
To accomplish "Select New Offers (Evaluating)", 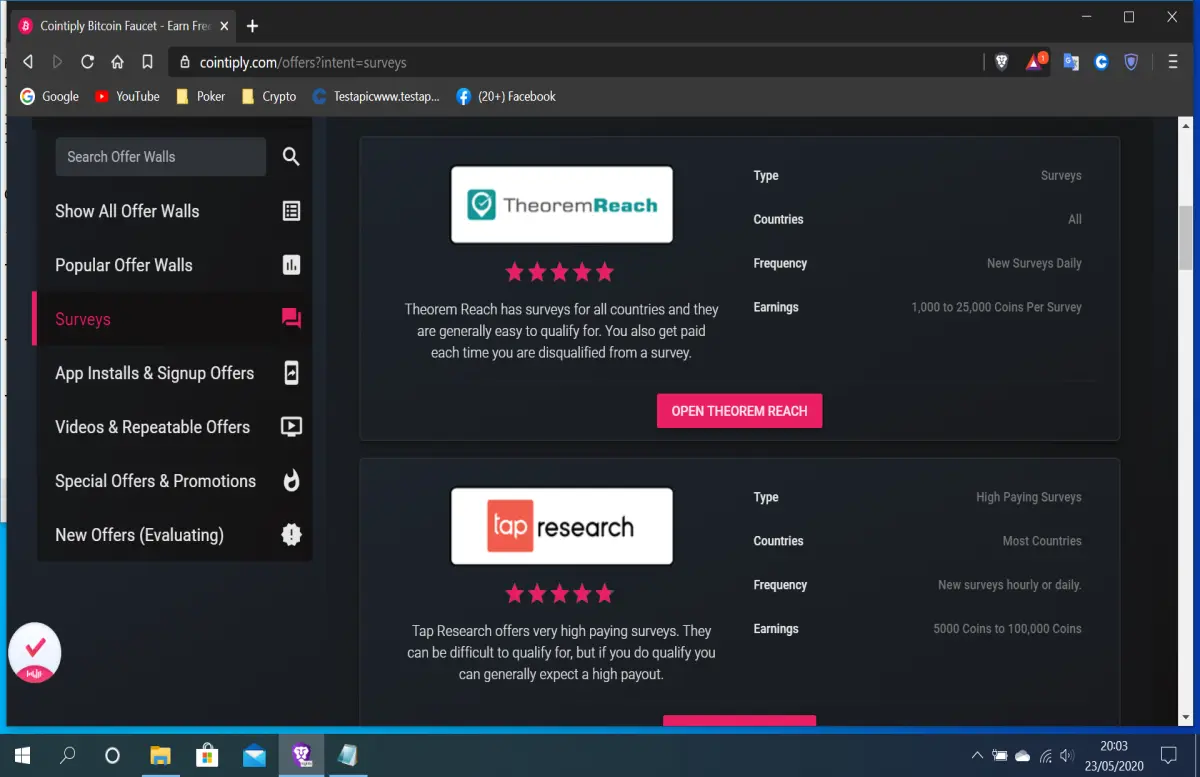I will tap(175, 535).
